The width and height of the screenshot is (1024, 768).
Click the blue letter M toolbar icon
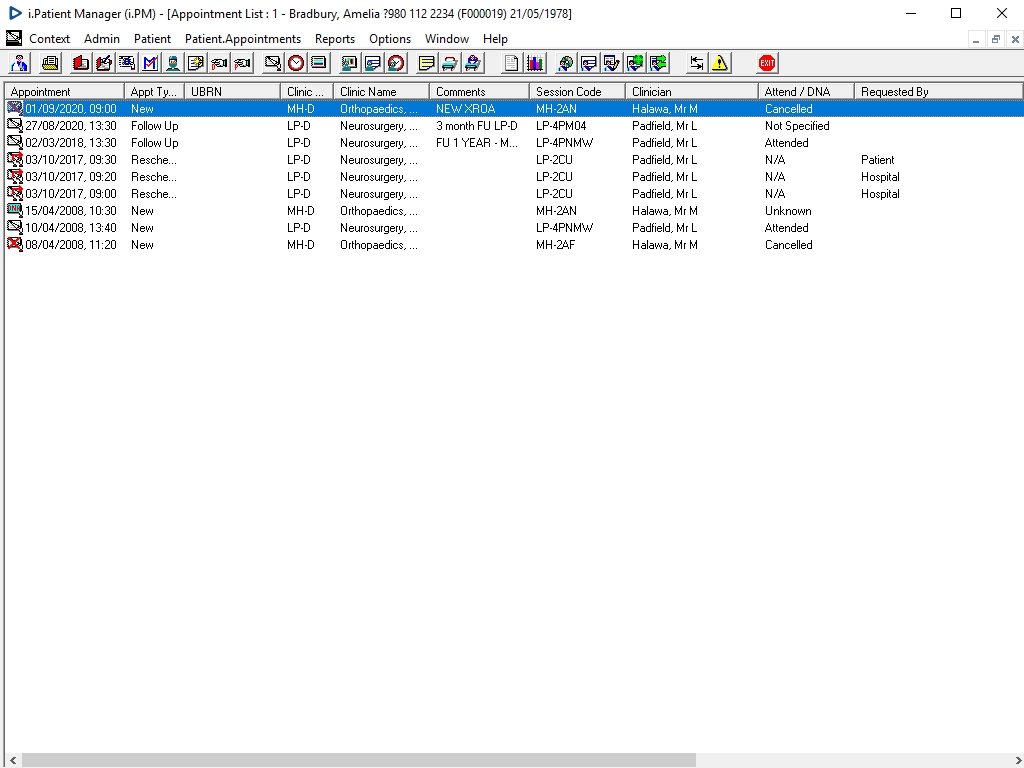150,63
